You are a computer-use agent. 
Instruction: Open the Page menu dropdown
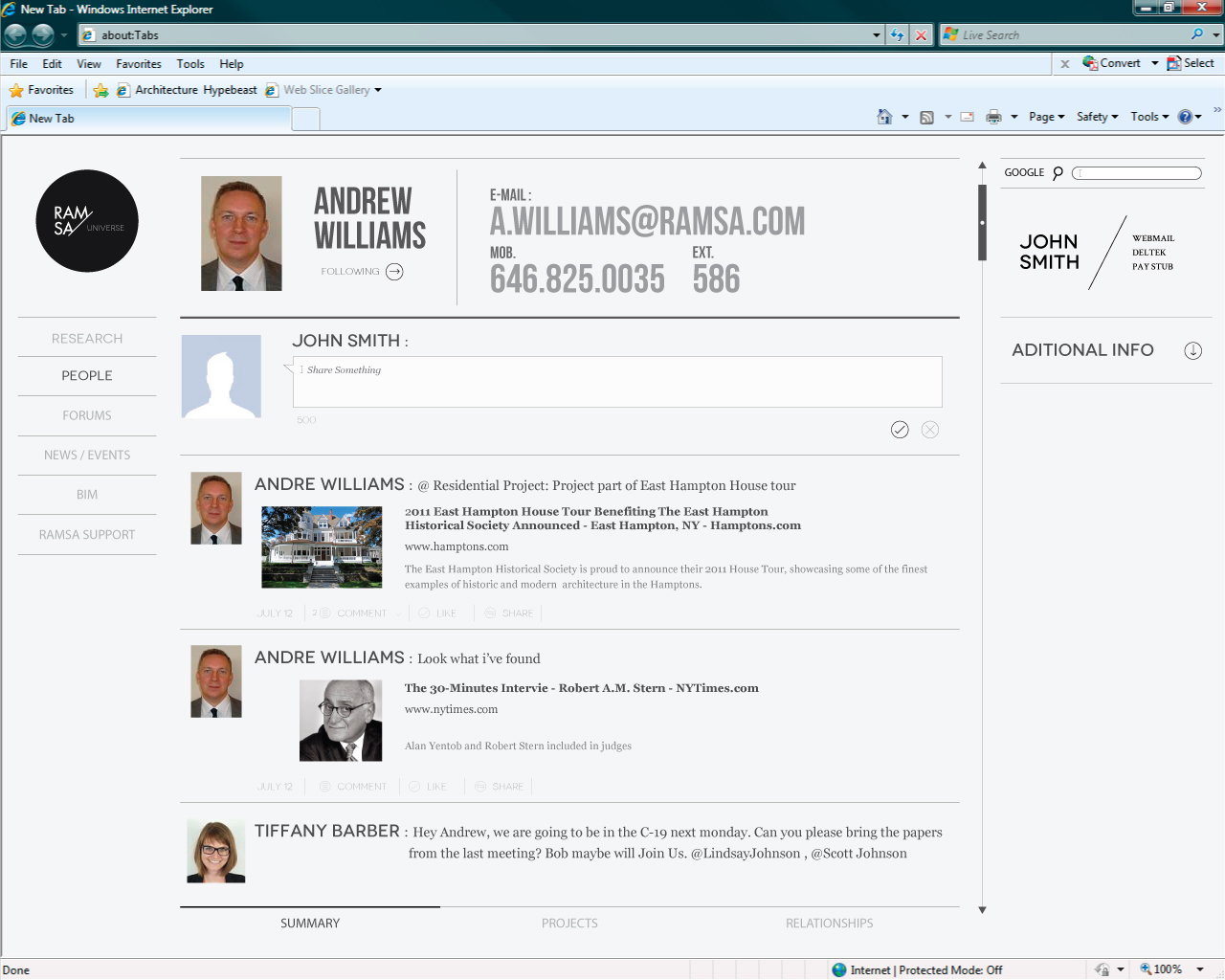(1047, 117)
